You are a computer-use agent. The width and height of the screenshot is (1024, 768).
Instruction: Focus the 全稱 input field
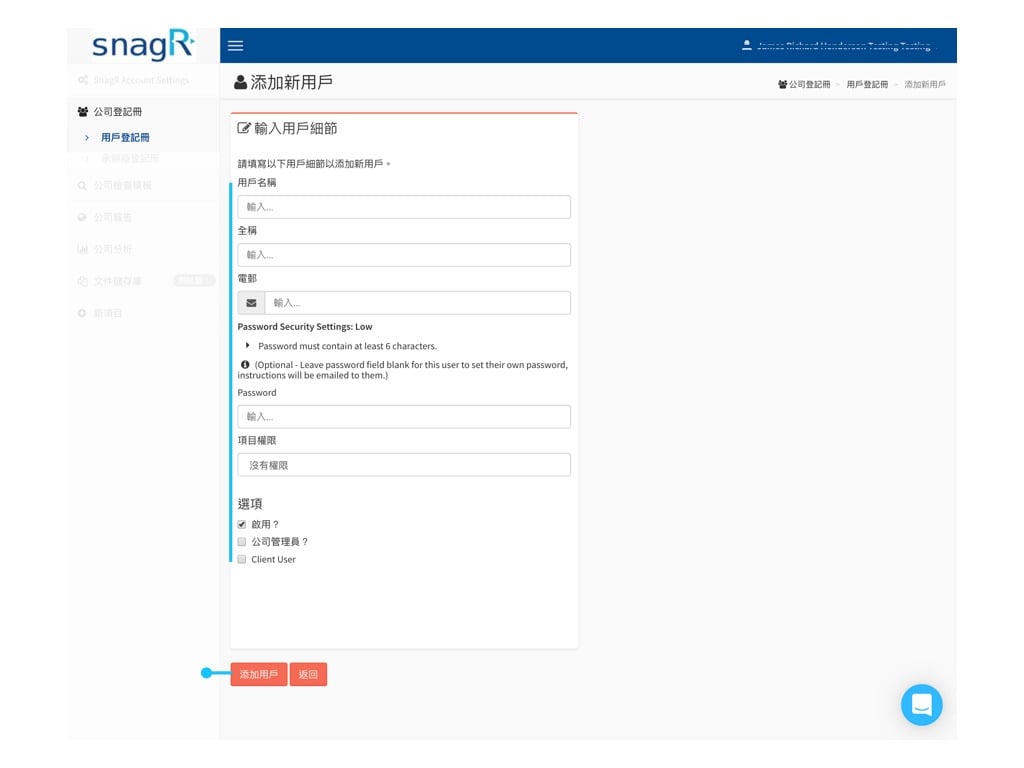tap(404, 255)
